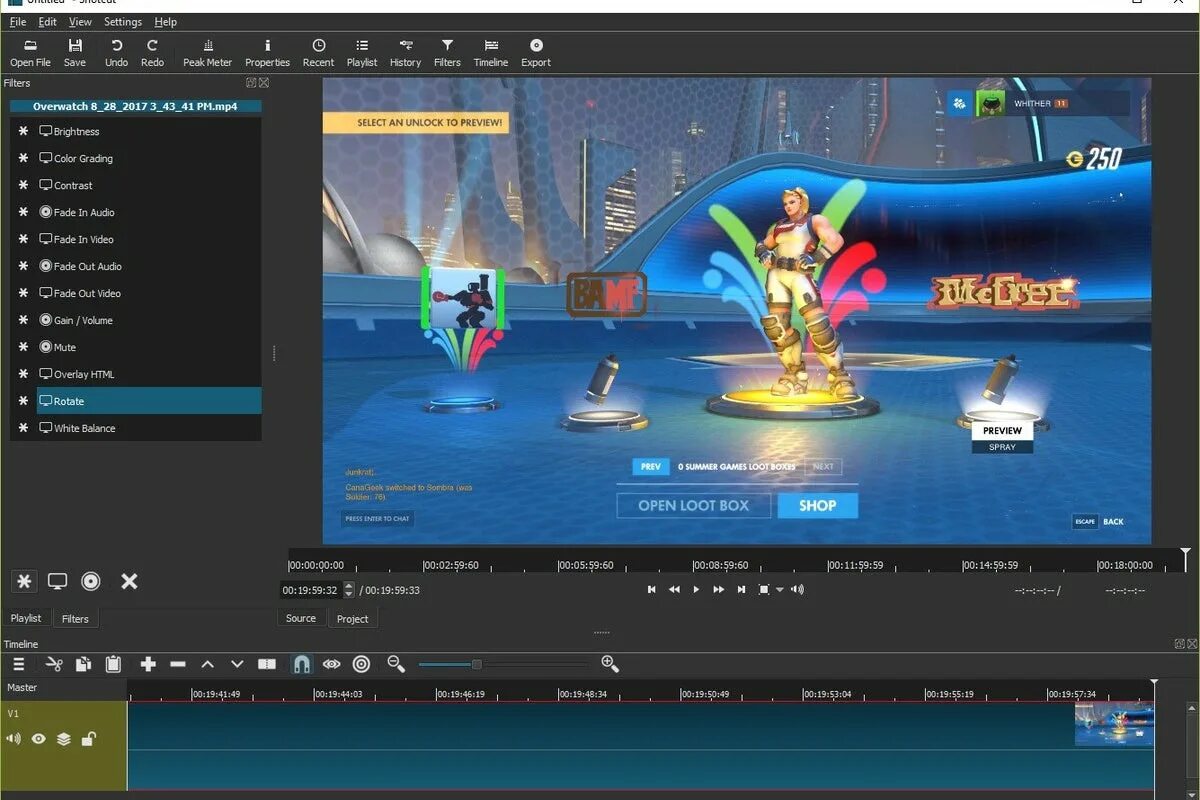Save the project with Save icon
Viewport: 1200px width, 800px height.
point(75,53)
